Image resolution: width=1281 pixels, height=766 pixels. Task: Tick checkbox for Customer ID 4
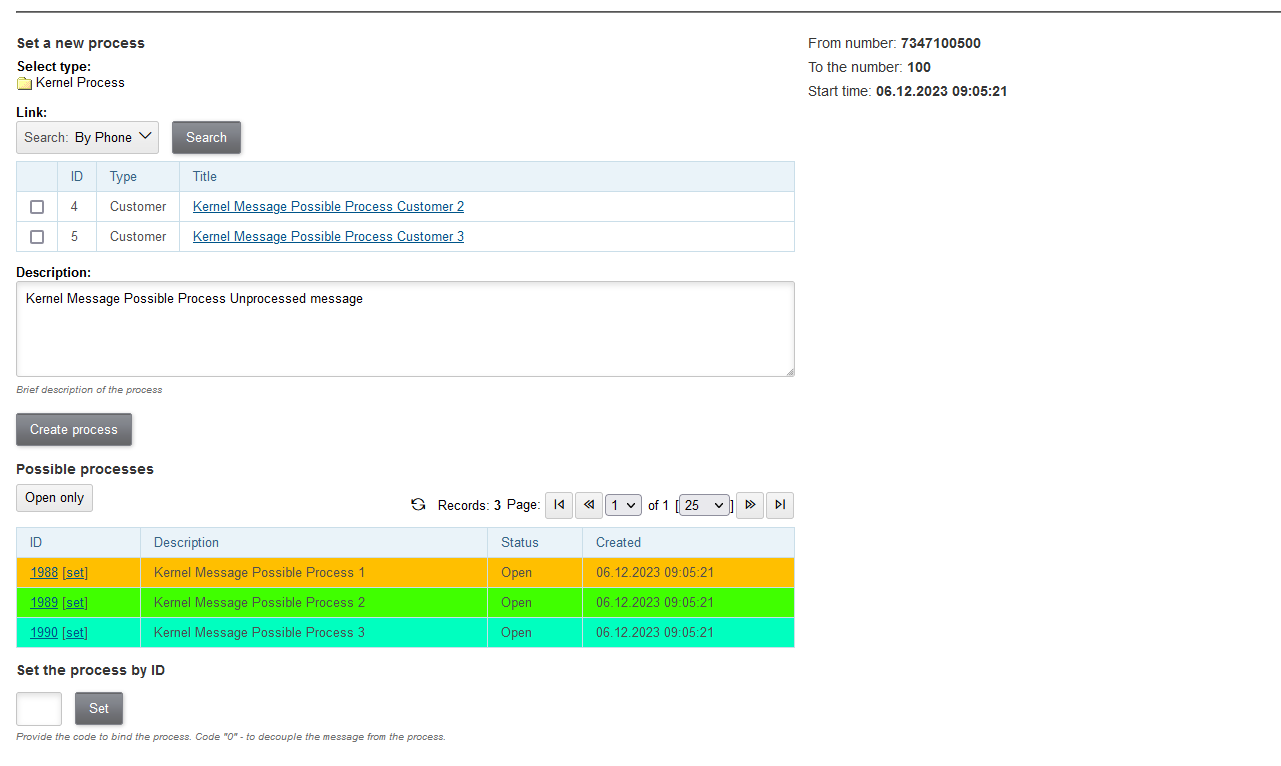tap(37, 207)
